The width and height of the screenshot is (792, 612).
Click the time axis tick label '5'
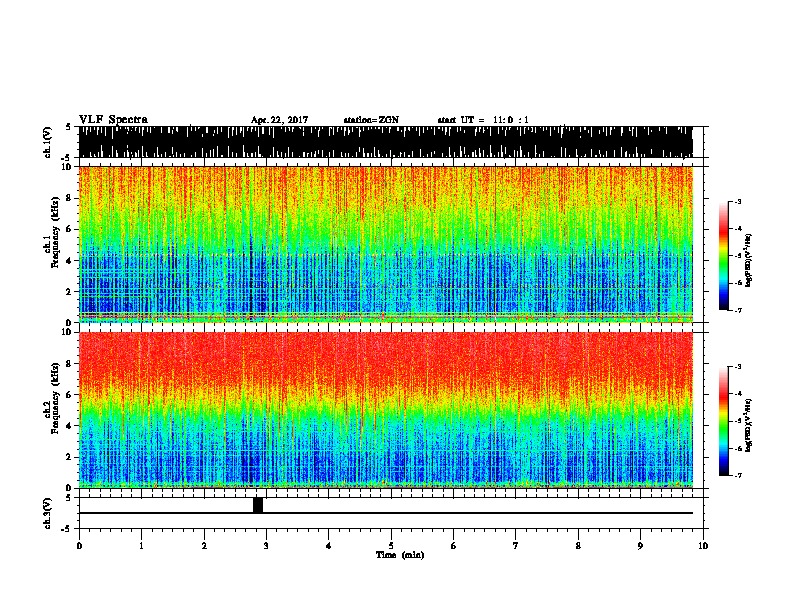coord(391,546)
